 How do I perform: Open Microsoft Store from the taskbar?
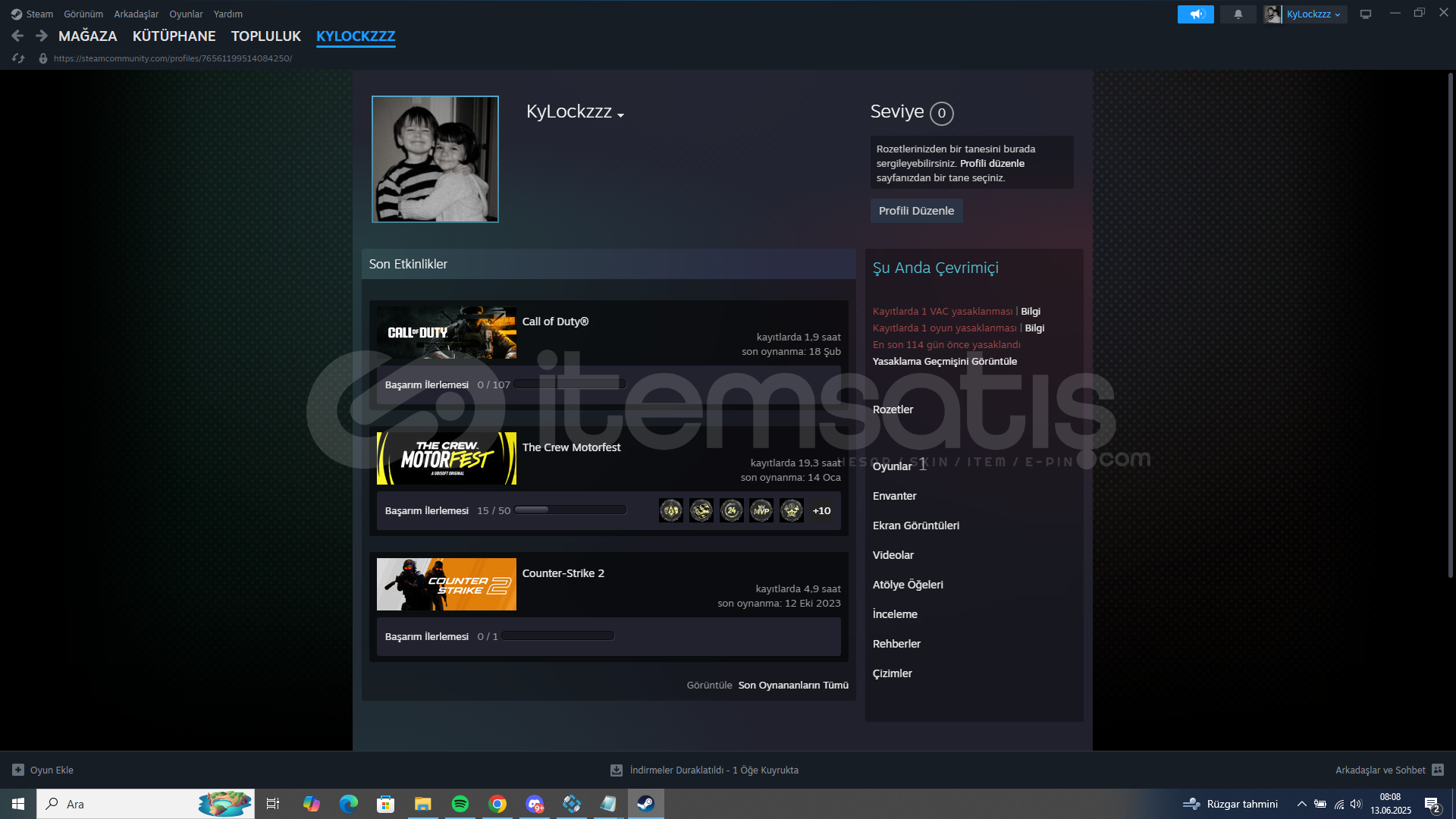point(386,804)
